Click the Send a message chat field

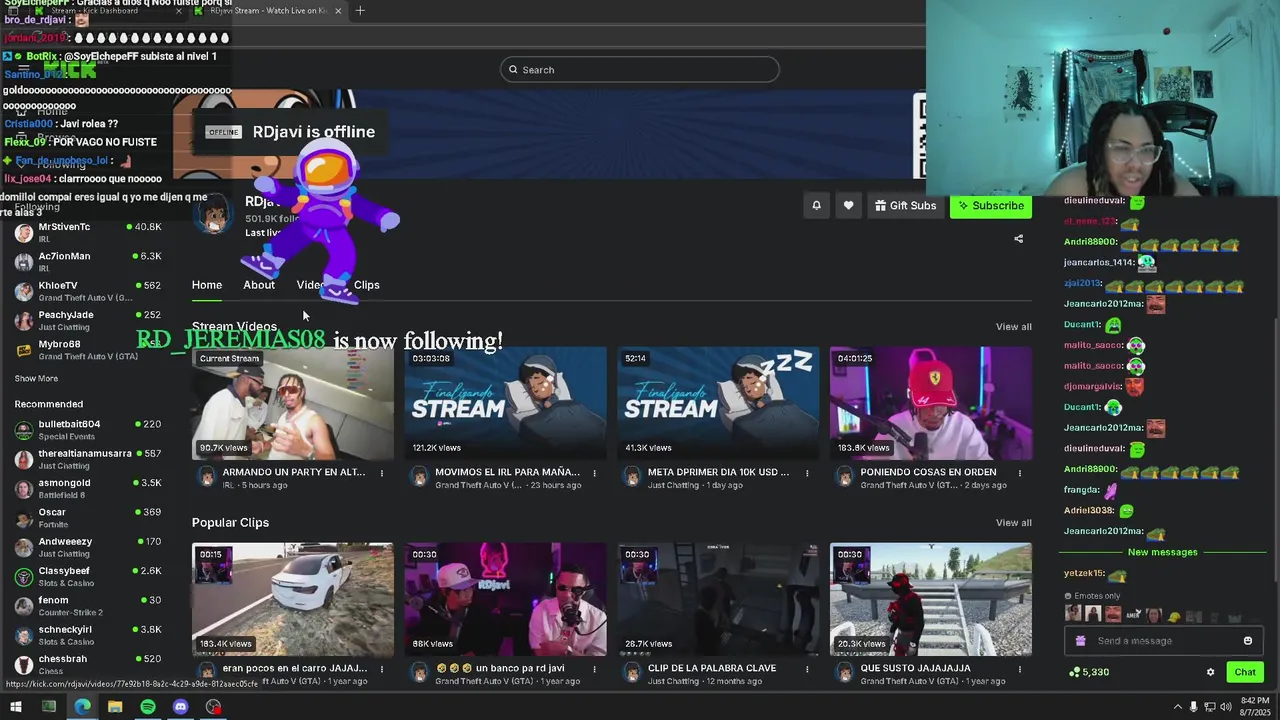tap(1164, 641)
